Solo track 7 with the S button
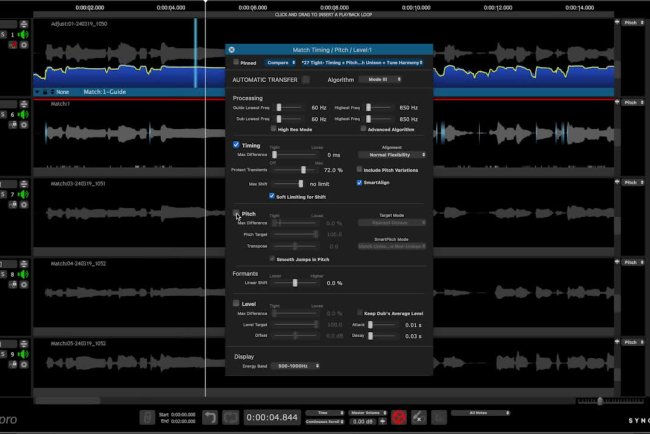The image size is (650, 434). [3, 194]
